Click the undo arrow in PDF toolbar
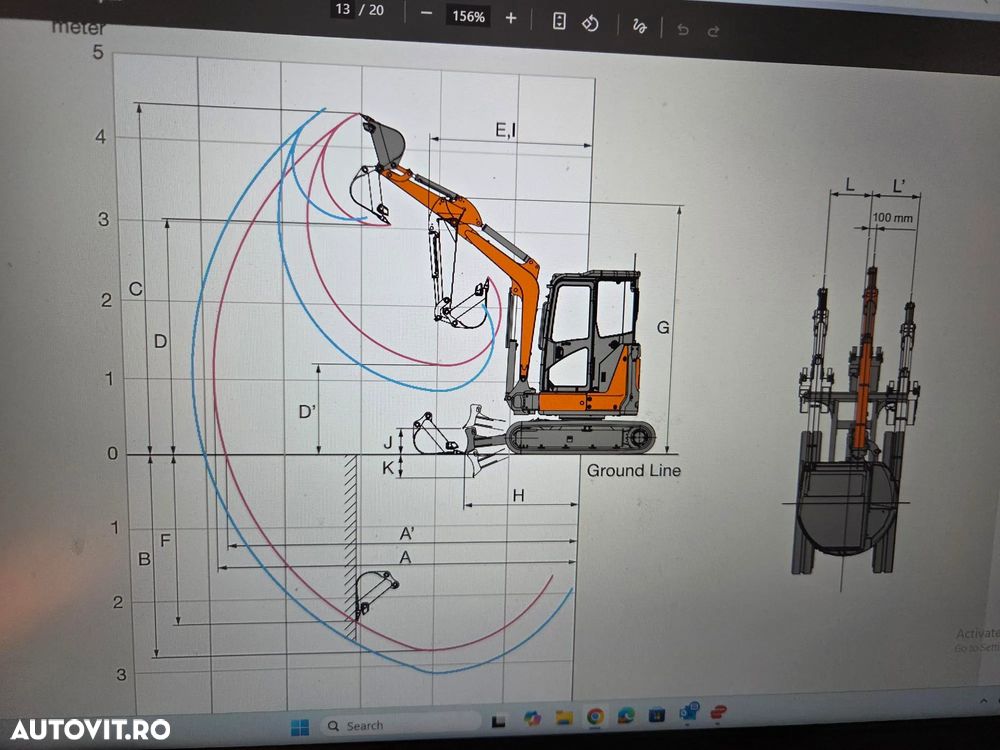This screenshot has width=1000, height=750. (x=683, y=29)
